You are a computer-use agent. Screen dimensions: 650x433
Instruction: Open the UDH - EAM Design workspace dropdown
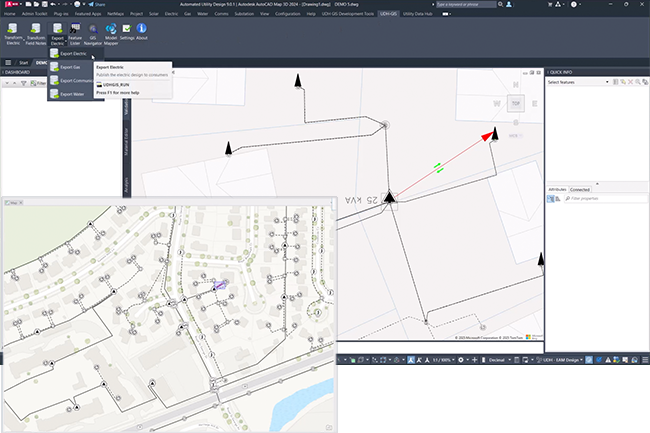click(563, 359)
